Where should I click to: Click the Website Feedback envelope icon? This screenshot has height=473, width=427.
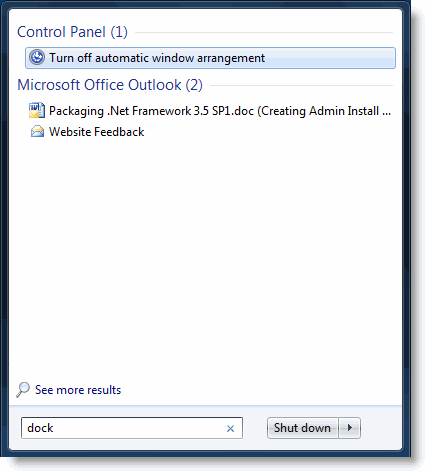tap(37, 132)
